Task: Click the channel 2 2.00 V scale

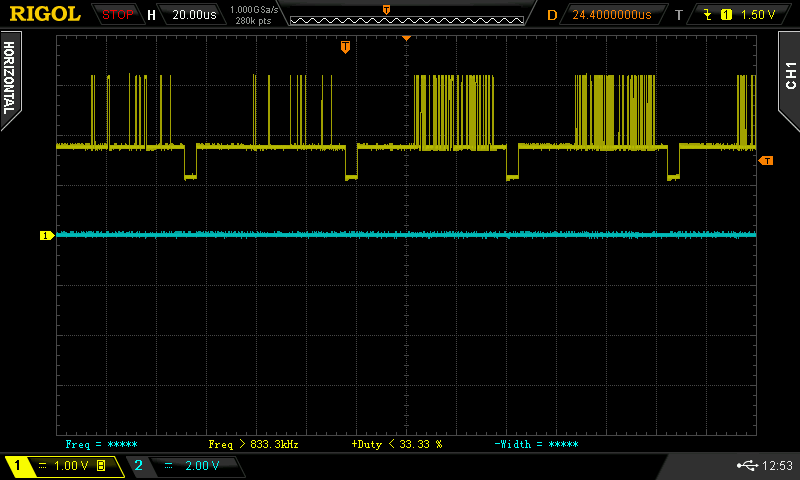Action: point(202,466)
